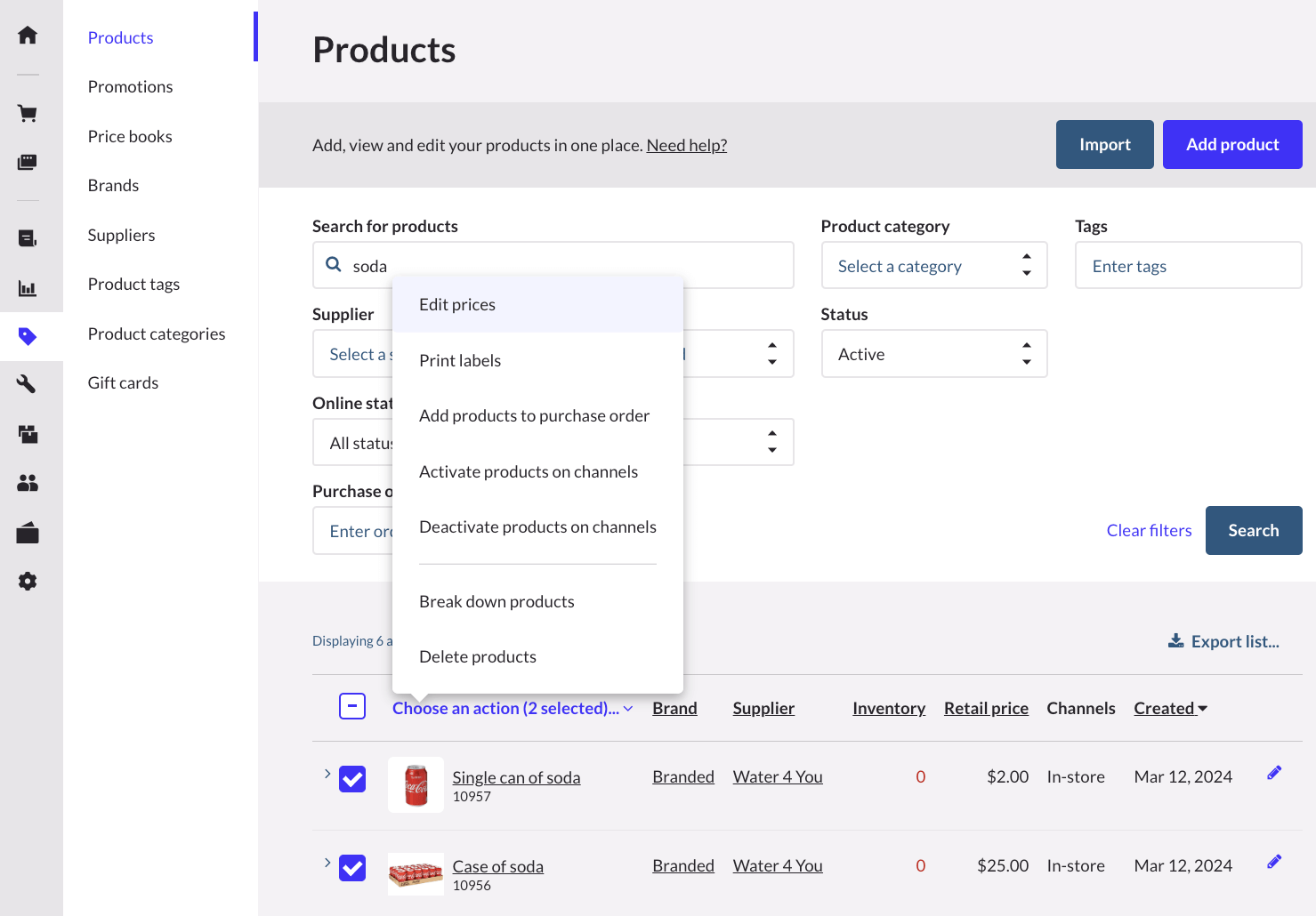Click the highlighted Catalog tag icon

click(x=27, y=337)
